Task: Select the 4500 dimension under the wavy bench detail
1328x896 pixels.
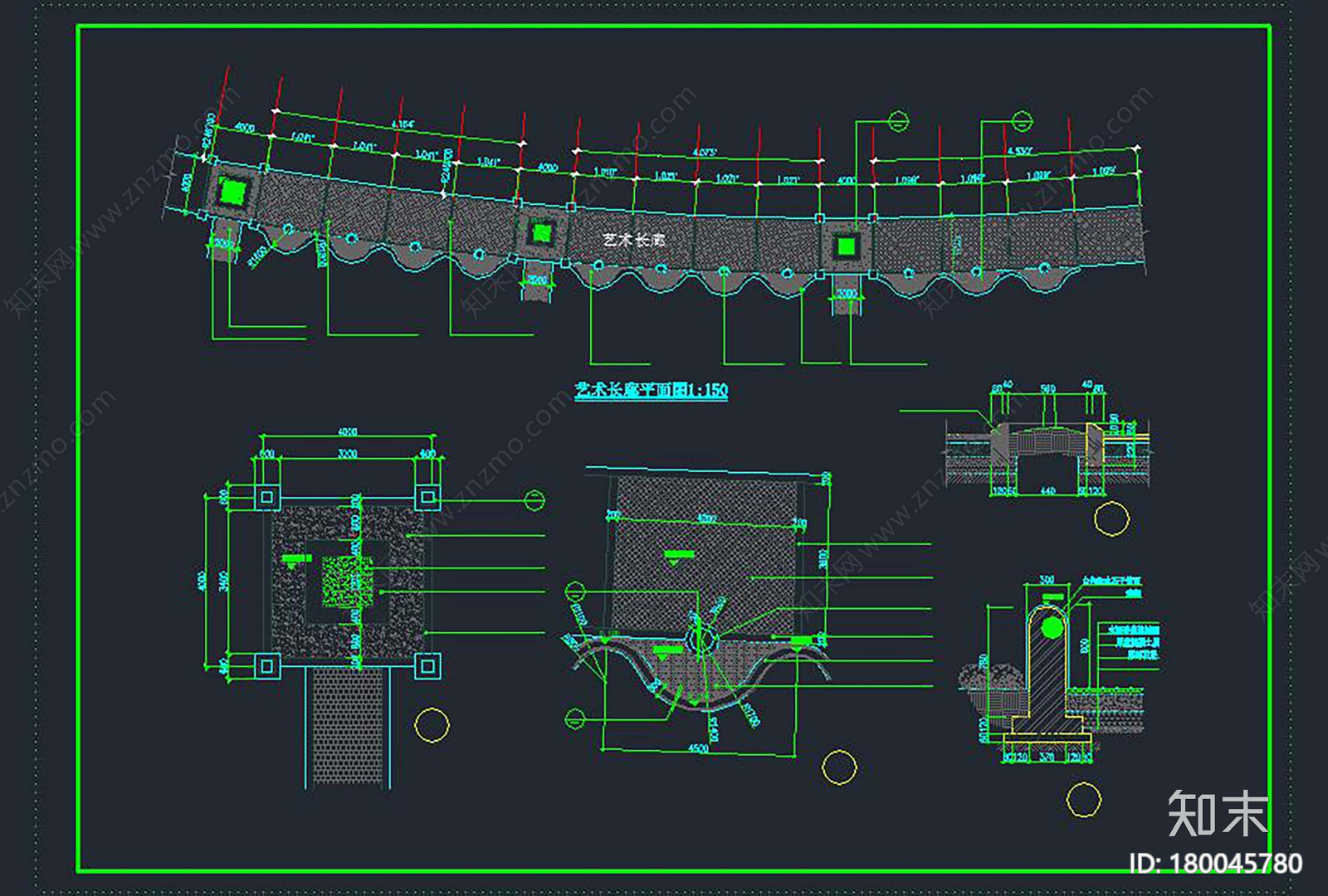Action: (698, 747)
